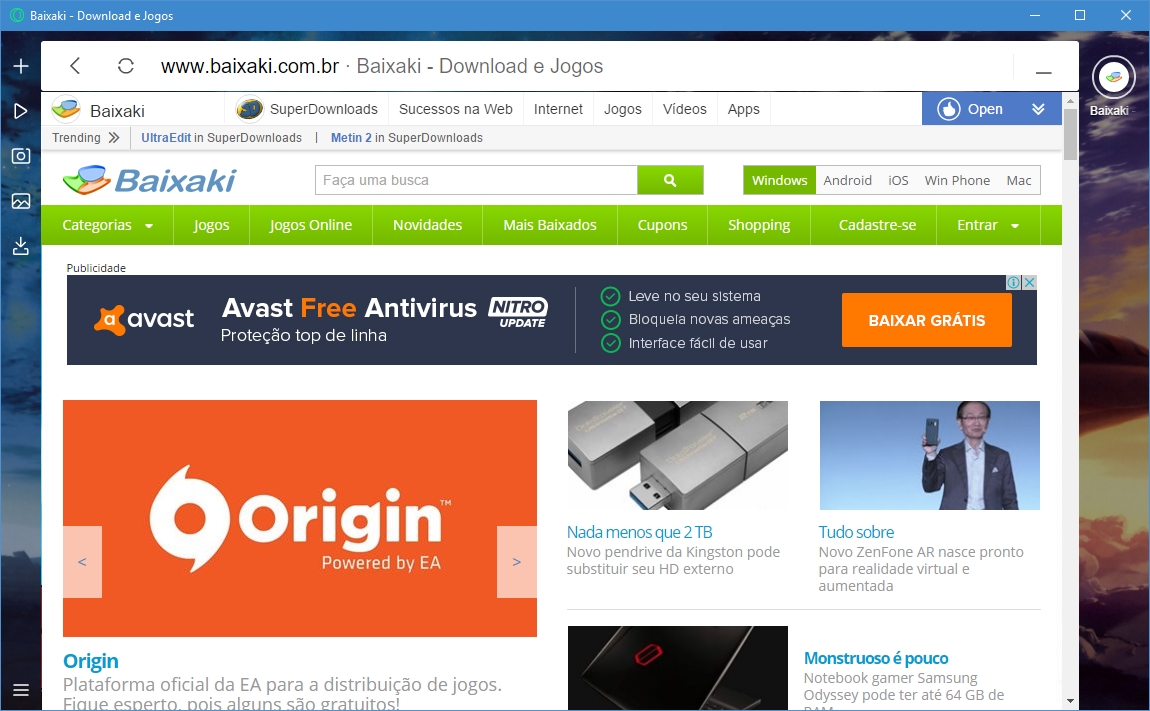
Task: Click the ad info icon
Action: pos(1014,282)
